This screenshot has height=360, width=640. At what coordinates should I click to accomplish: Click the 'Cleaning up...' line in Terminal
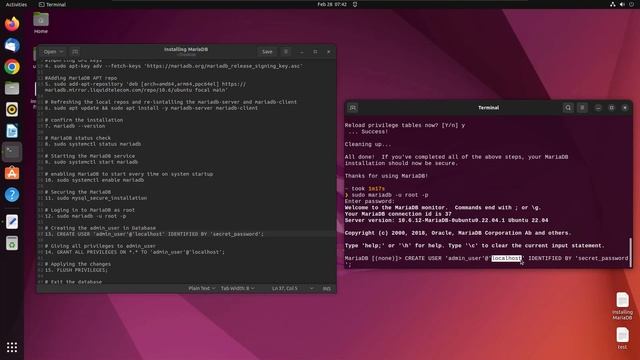(368, 144)
